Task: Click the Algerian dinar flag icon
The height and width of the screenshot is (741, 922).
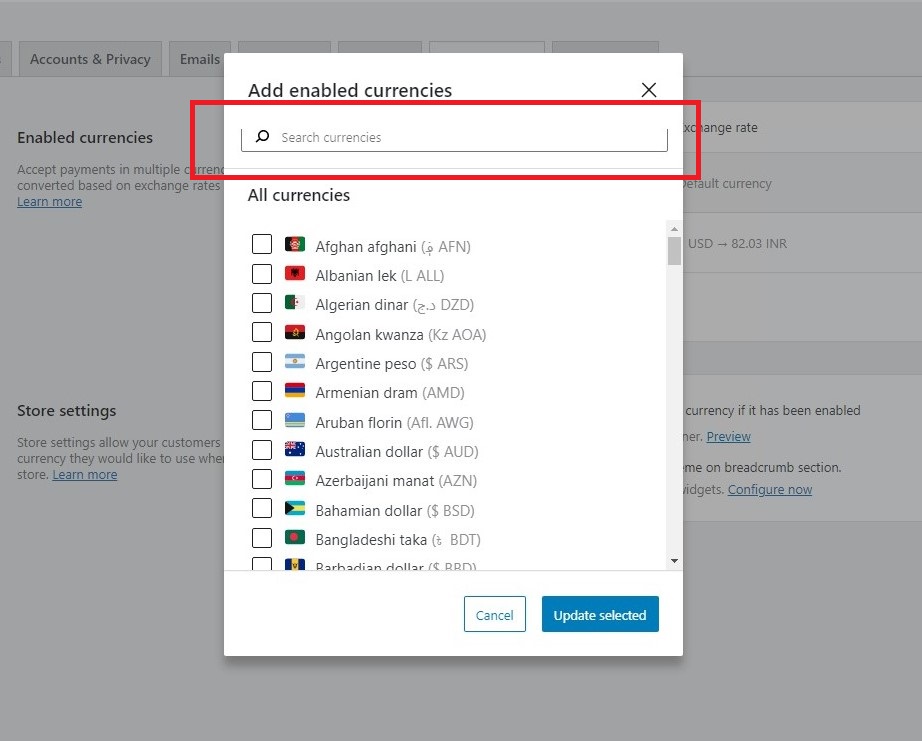Action: 294,304
